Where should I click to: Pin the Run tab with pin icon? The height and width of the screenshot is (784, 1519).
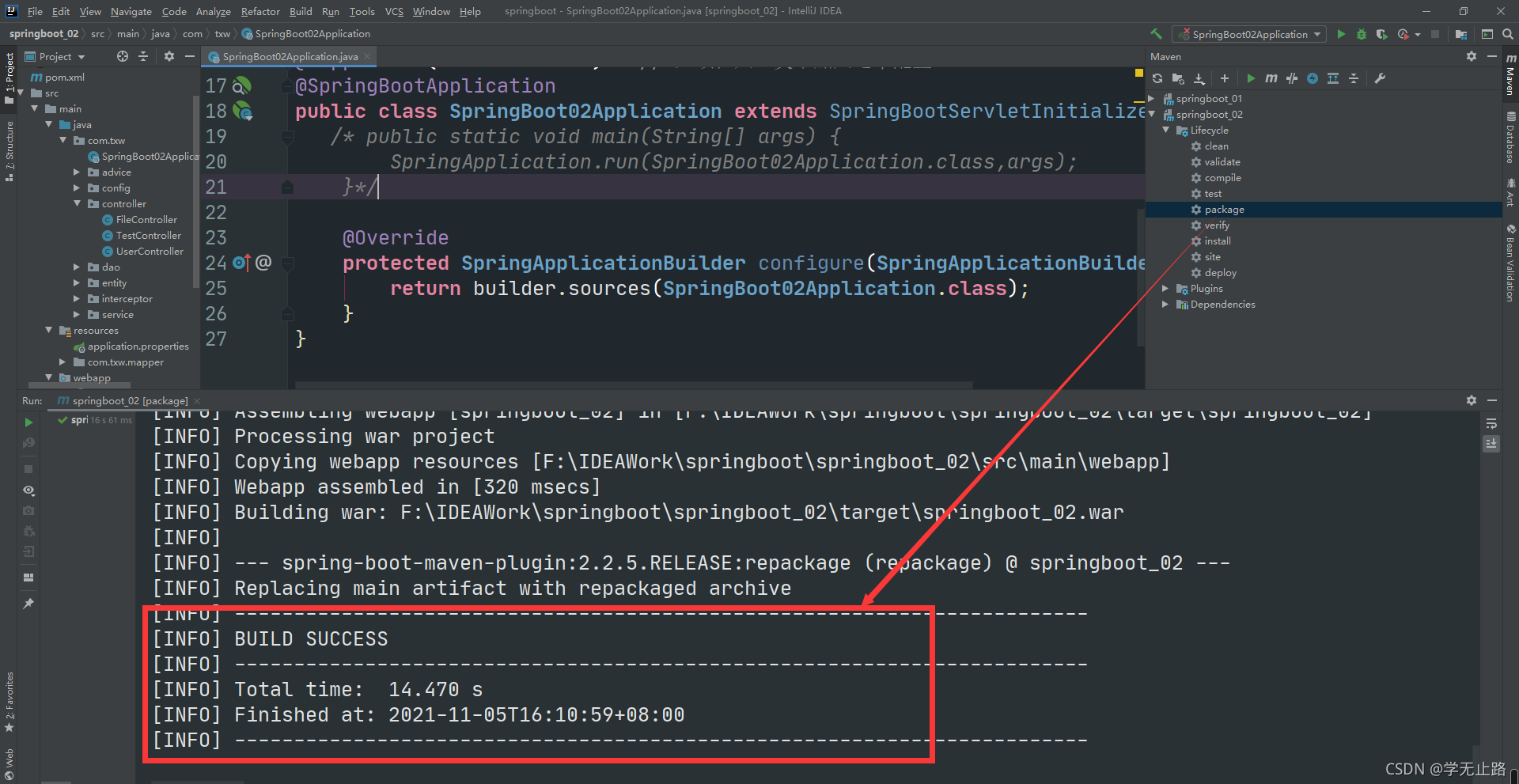(28, 604)
